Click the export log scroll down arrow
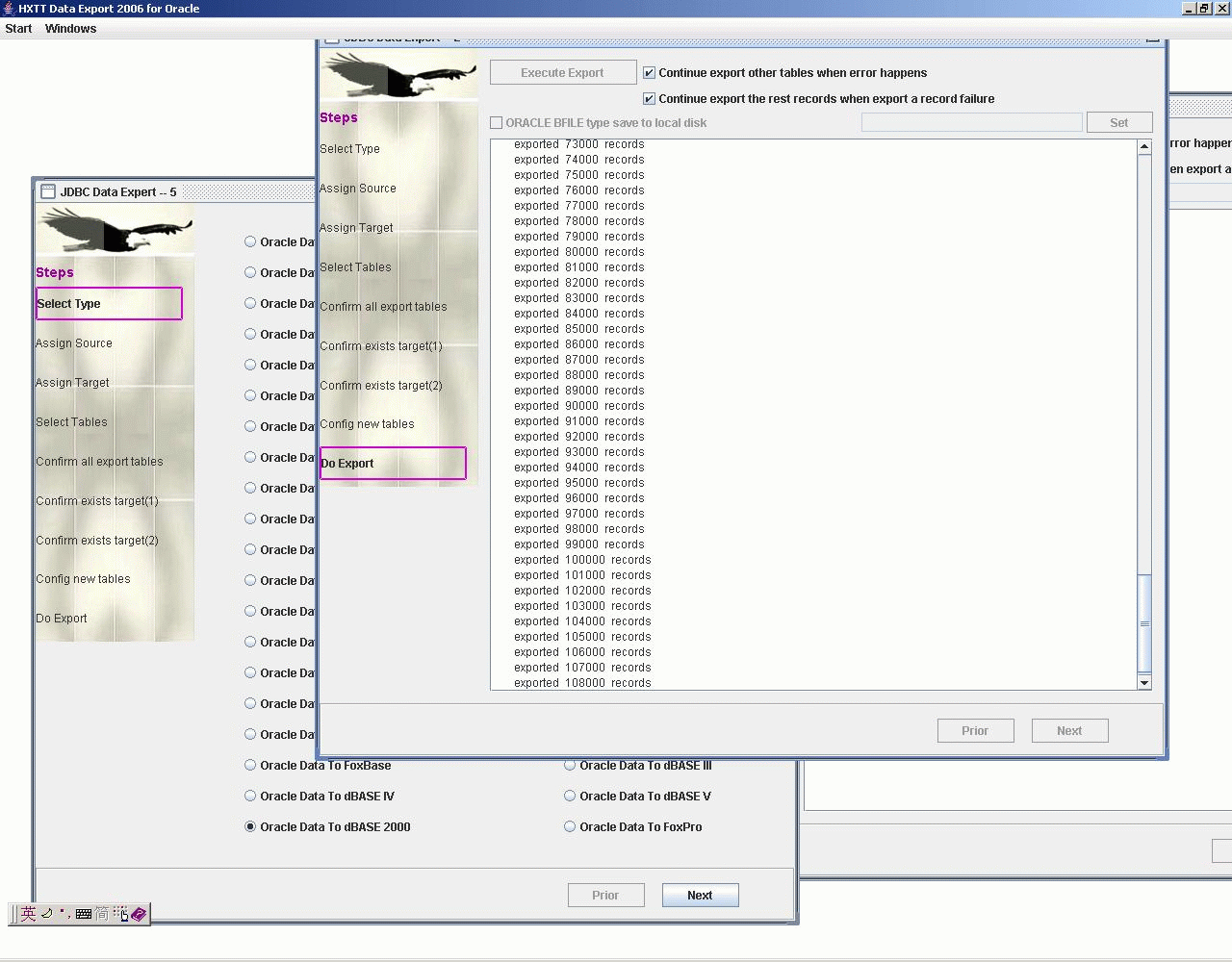 tap(1144, 683)
